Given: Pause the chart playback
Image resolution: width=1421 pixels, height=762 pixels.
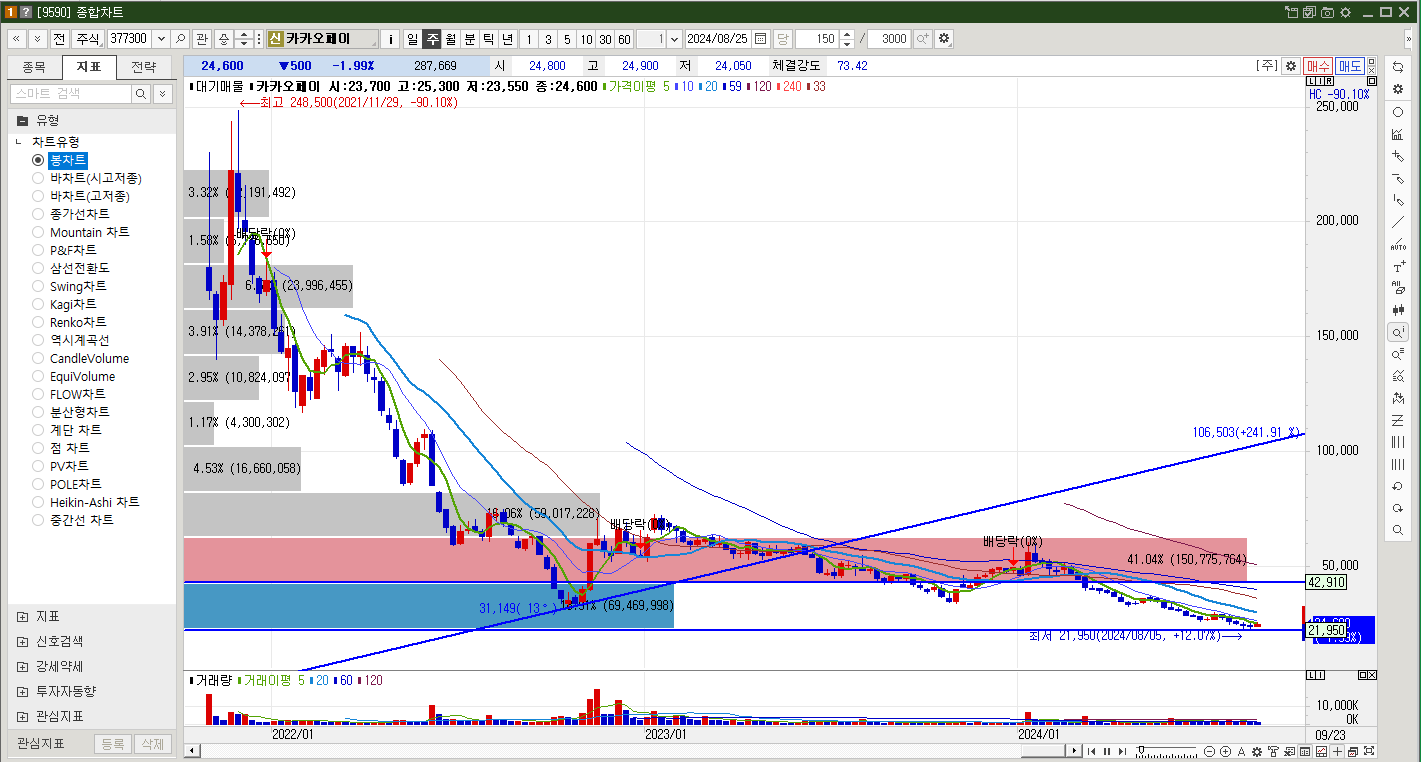Looking at the screenshot, I should [1107, 751].
